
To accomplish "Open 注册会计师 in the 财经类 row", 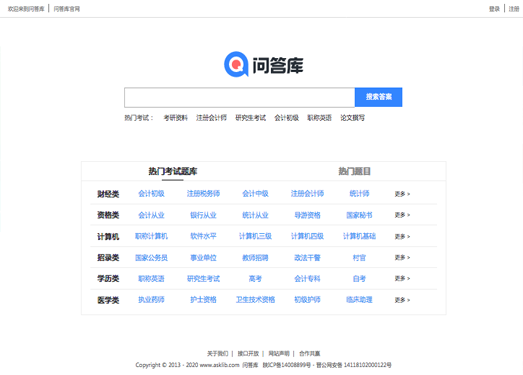I will click(307, 194).
